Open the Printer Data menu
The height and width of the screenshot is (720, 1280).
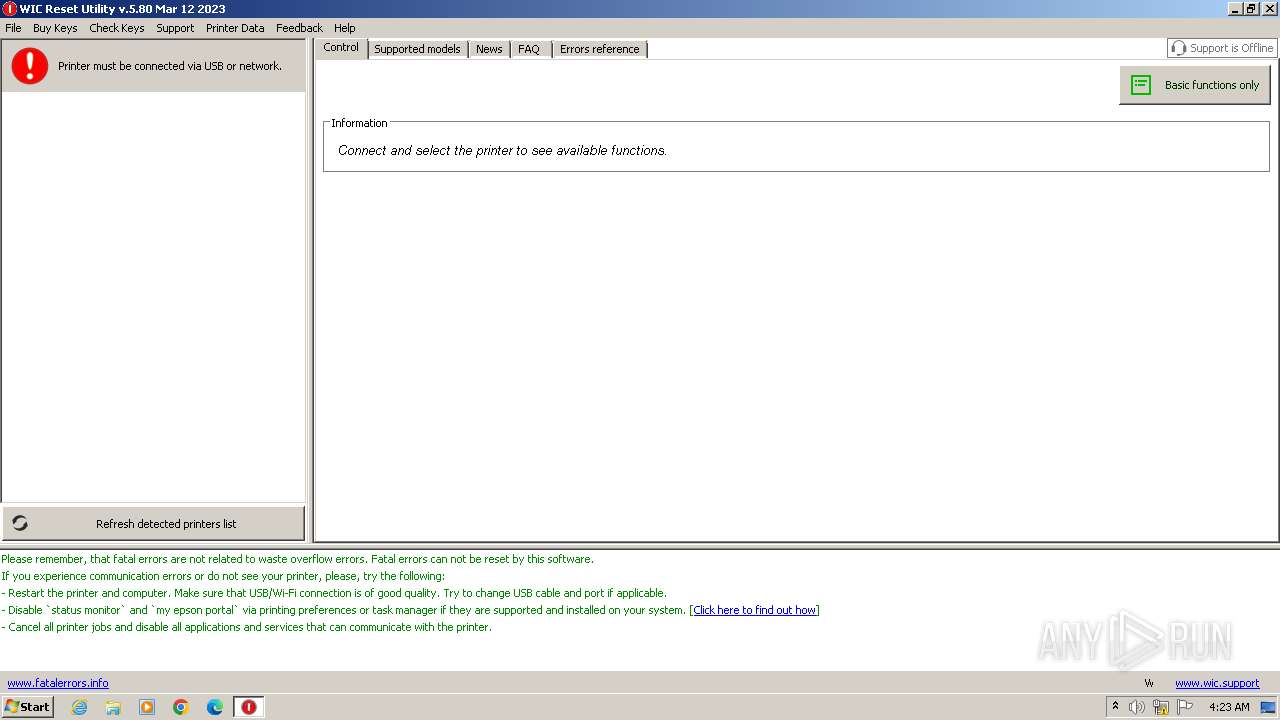point(235,28)
